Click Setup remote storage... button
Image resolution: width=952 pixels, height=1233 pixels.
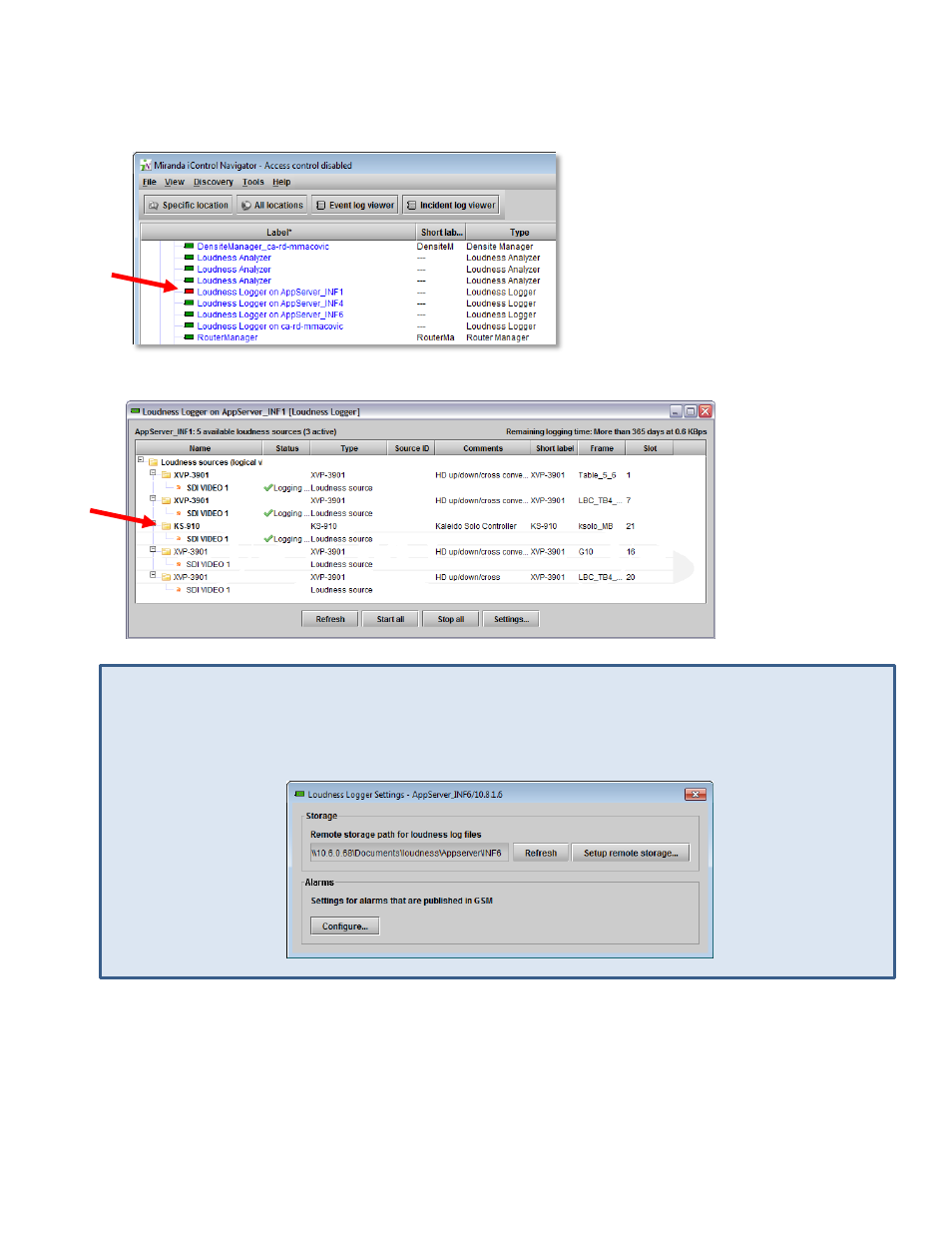631,853
